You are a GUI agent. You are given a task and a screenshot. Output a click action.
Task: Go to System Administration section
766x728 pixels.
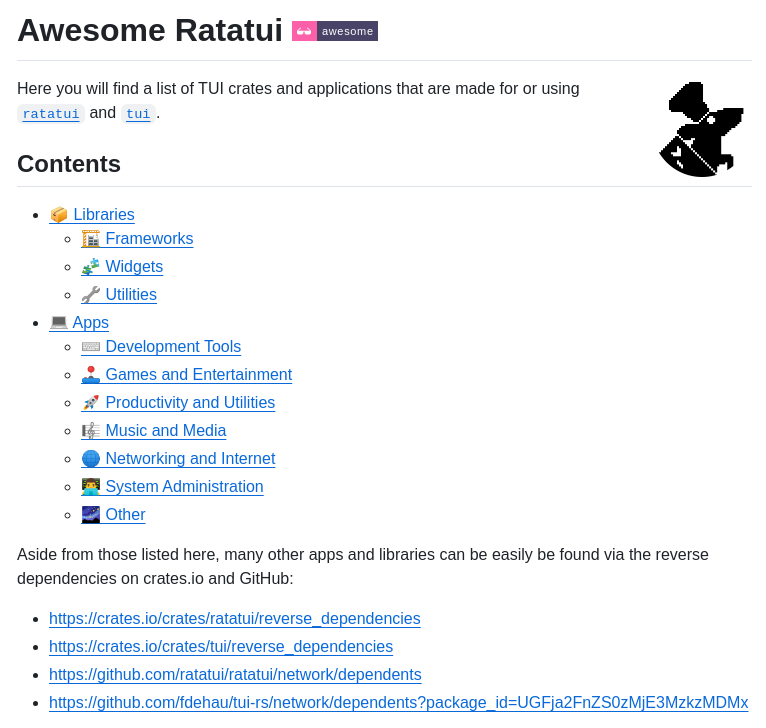(x=184, y=487)
